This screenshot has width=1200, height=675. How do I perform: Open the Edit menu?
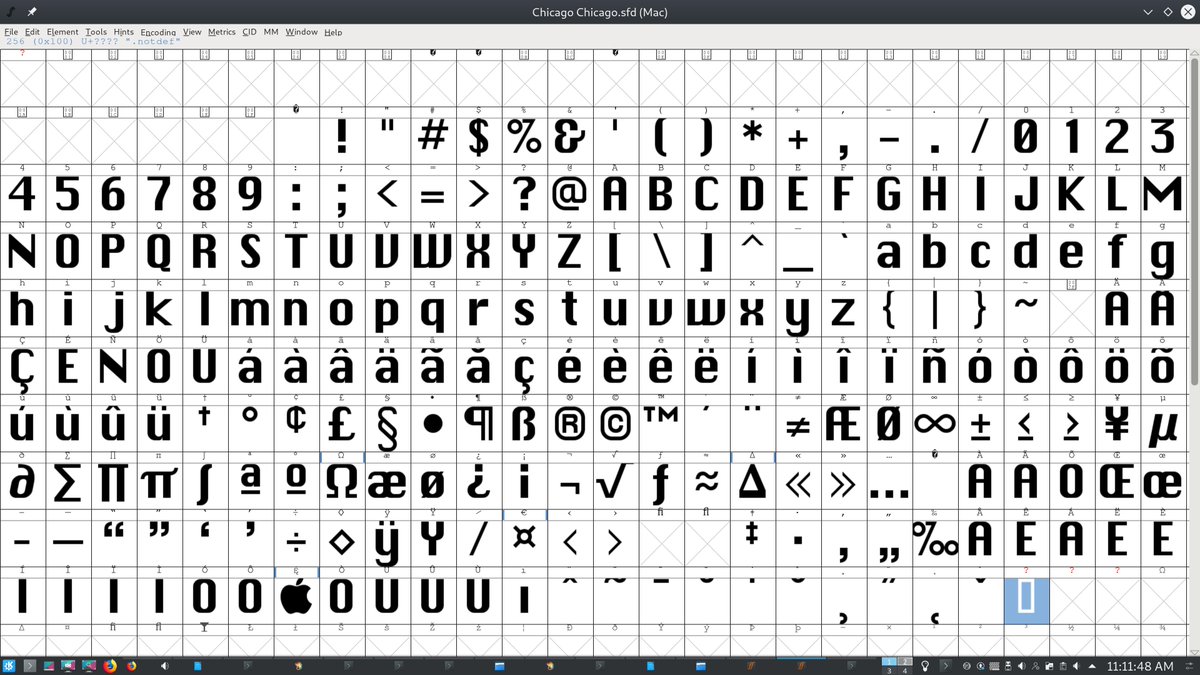(x=33, y=32)
